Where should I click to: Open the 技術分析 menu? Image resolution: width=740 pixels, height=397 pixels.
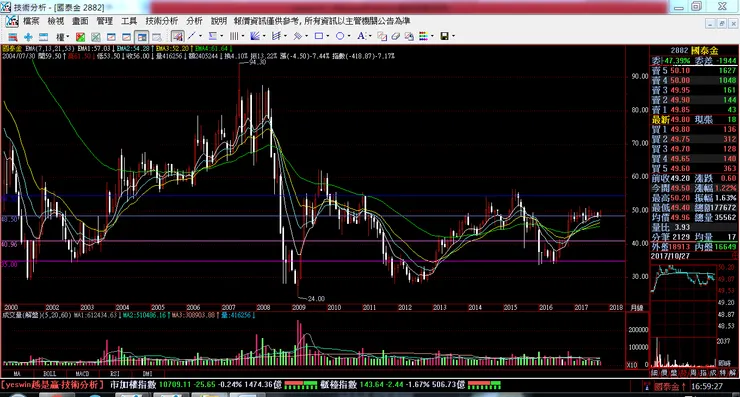click(162, 21)
